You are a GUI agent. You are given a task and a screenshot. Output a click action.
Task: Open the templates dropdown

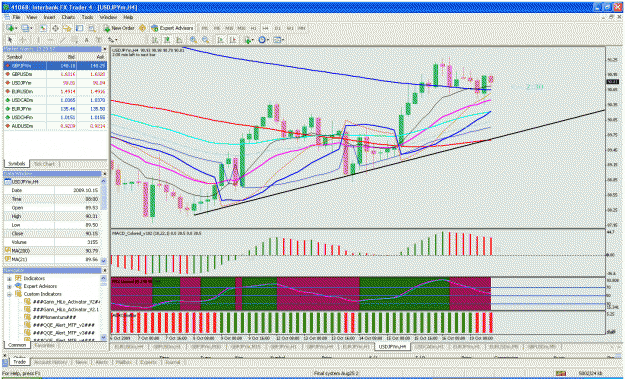[x=278, y=40]
